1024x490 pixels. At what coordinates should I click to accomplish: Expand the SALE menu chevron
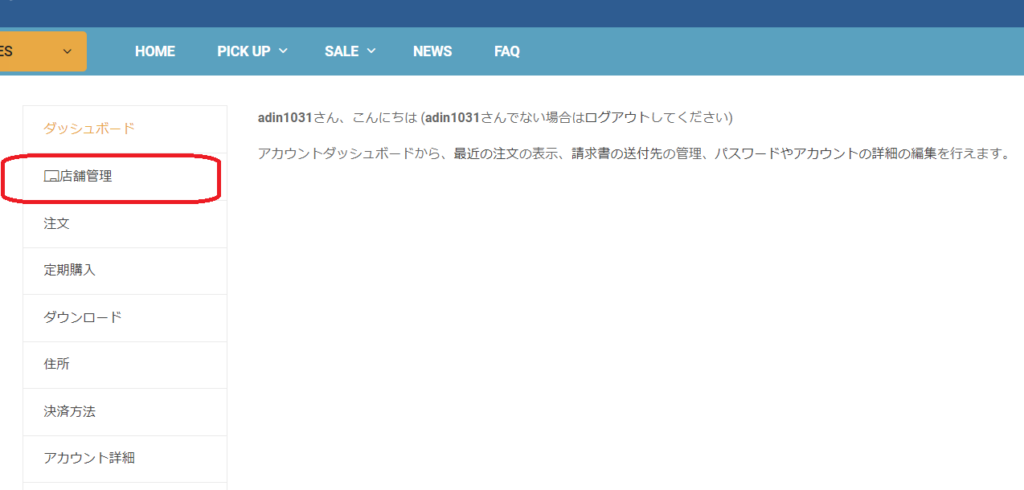point(371,51)
